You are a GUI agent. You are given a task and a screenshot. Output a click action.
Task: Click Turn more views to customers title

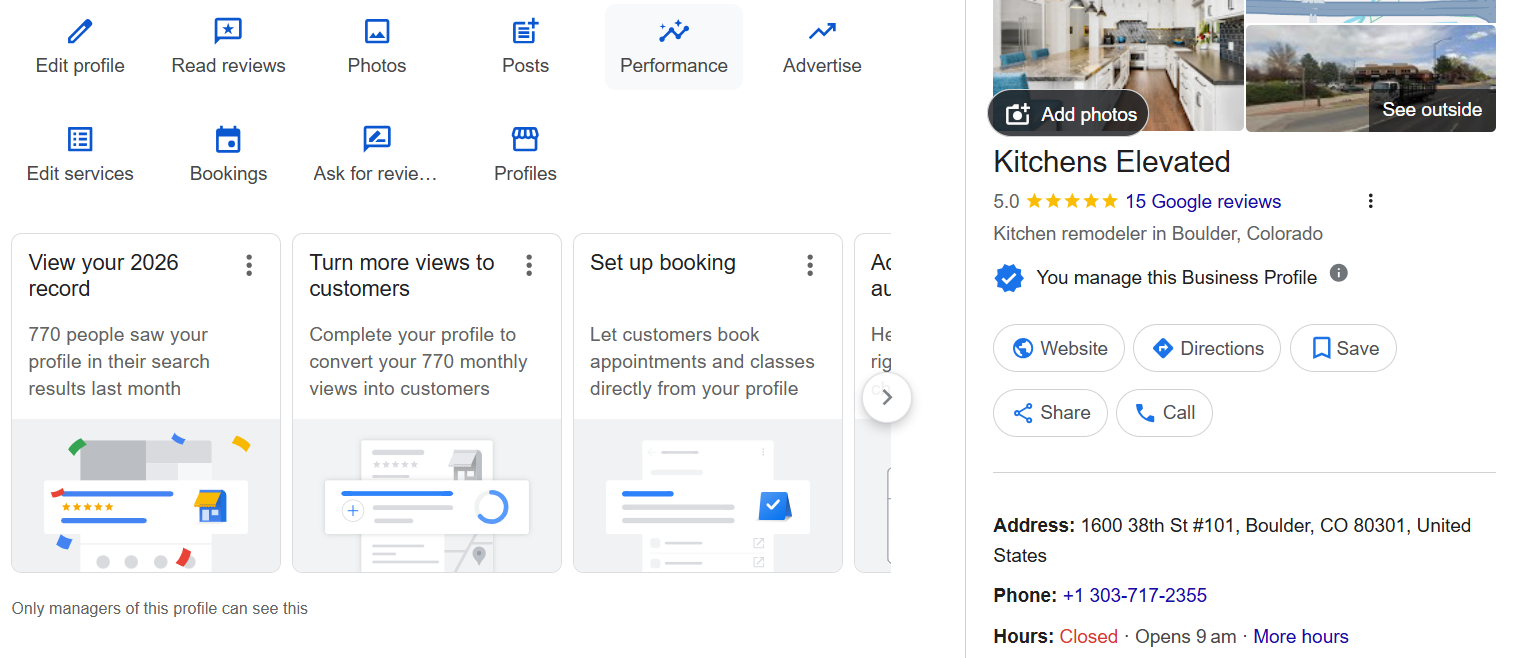click(x=402, y=275)
